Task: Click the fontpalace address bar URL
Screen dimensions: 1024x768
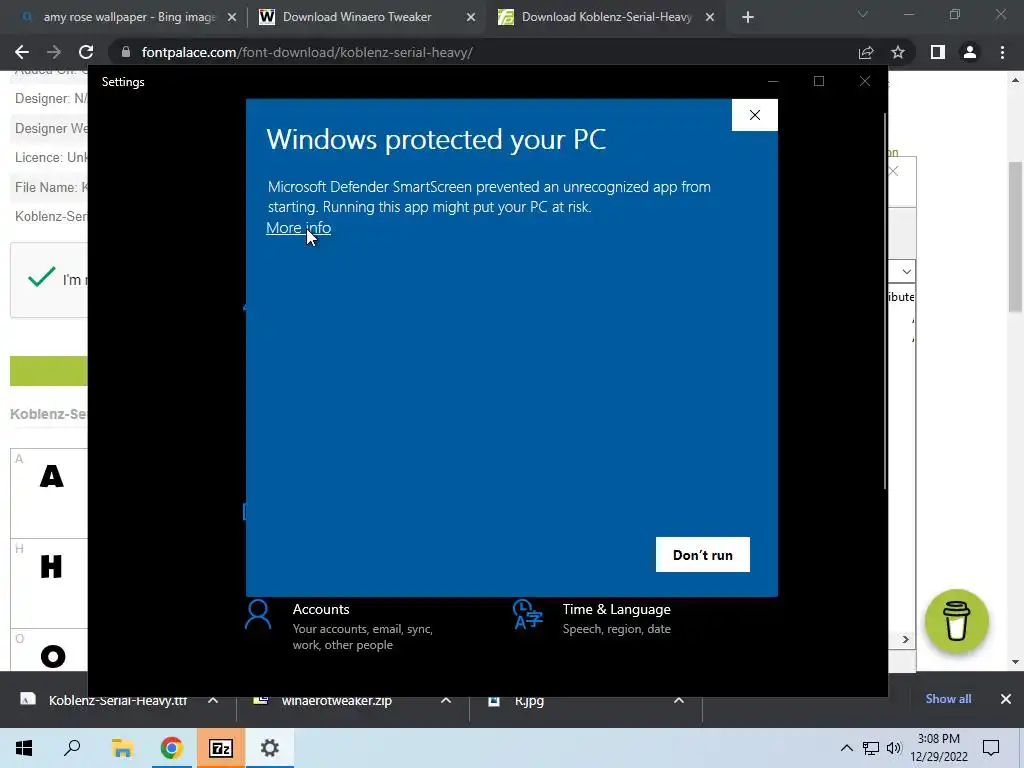Action: 307,52
